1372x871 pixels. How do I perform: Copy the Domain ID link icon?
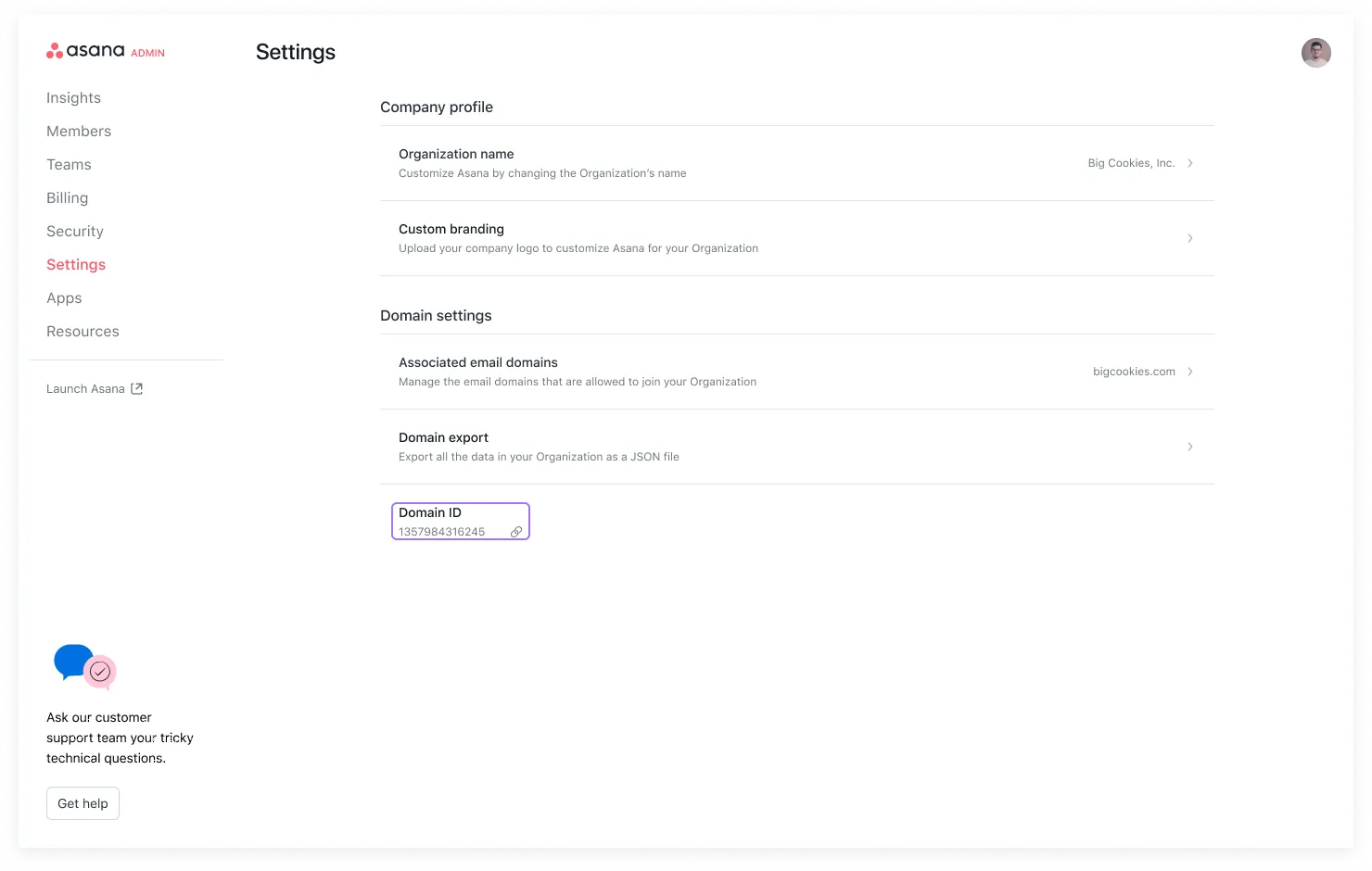point(516,532)
